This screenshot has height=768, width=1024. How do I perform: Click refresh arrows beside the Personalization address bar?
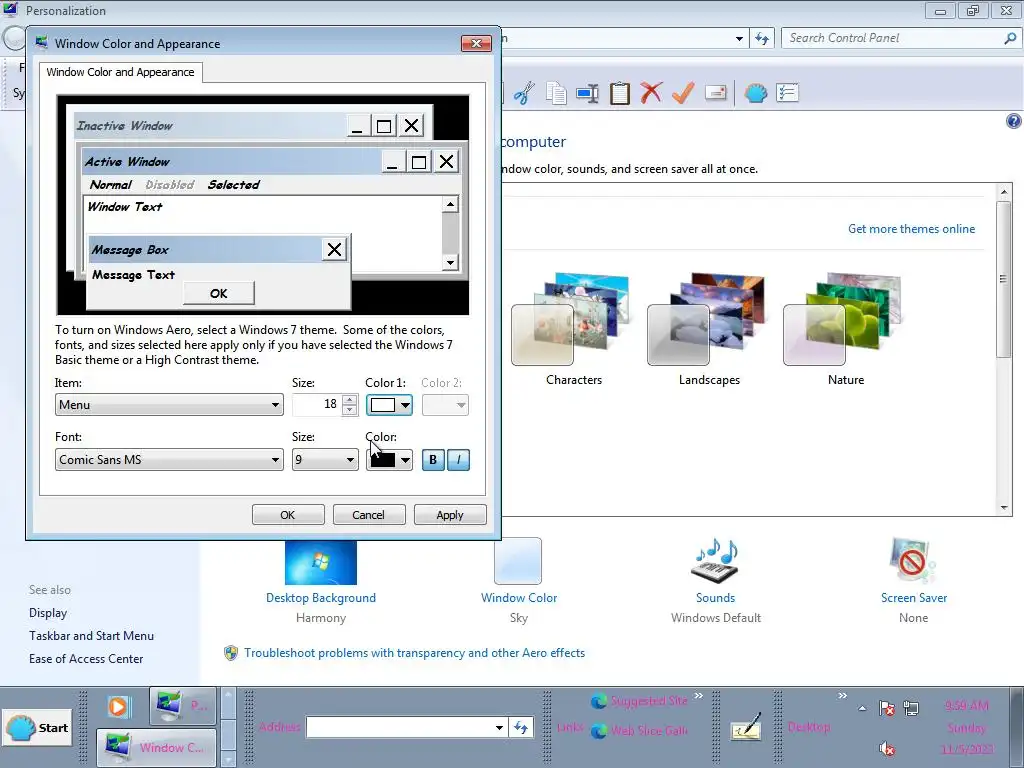pyautogui.click(x=761, y=38)
